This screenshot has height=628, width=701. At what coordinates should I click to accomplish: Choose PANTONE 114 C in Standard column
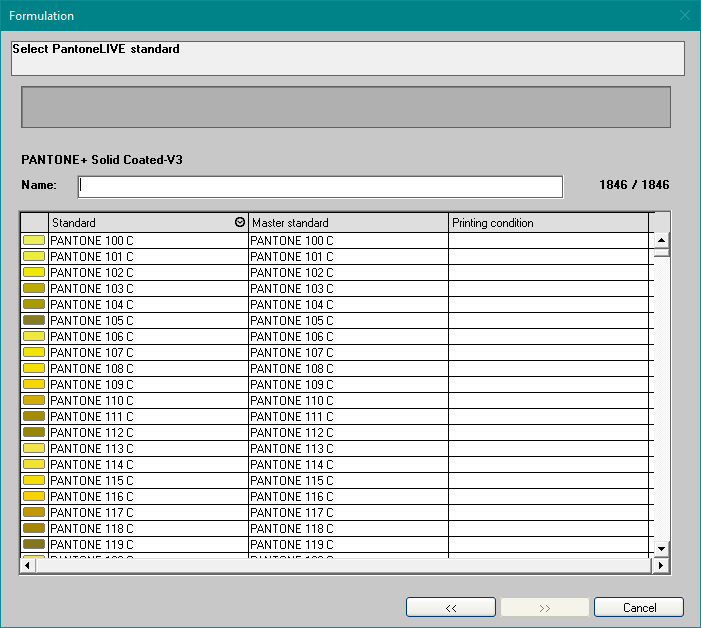pos(148,465)
